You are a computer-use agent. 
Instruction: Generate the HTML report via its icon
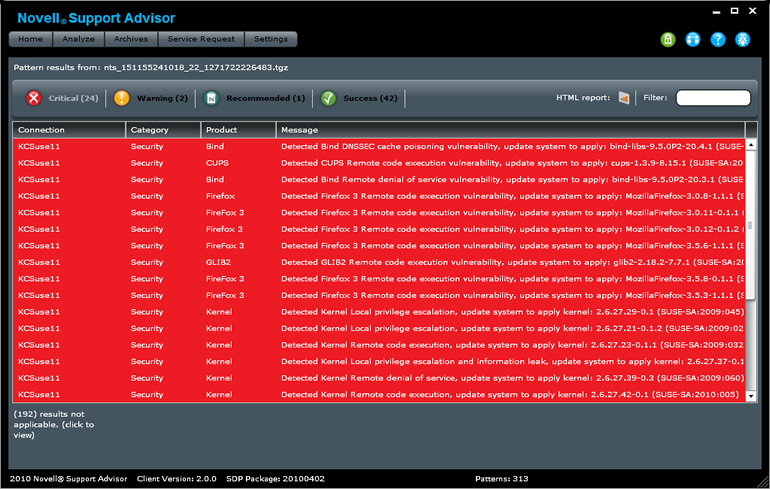point(624,98)
